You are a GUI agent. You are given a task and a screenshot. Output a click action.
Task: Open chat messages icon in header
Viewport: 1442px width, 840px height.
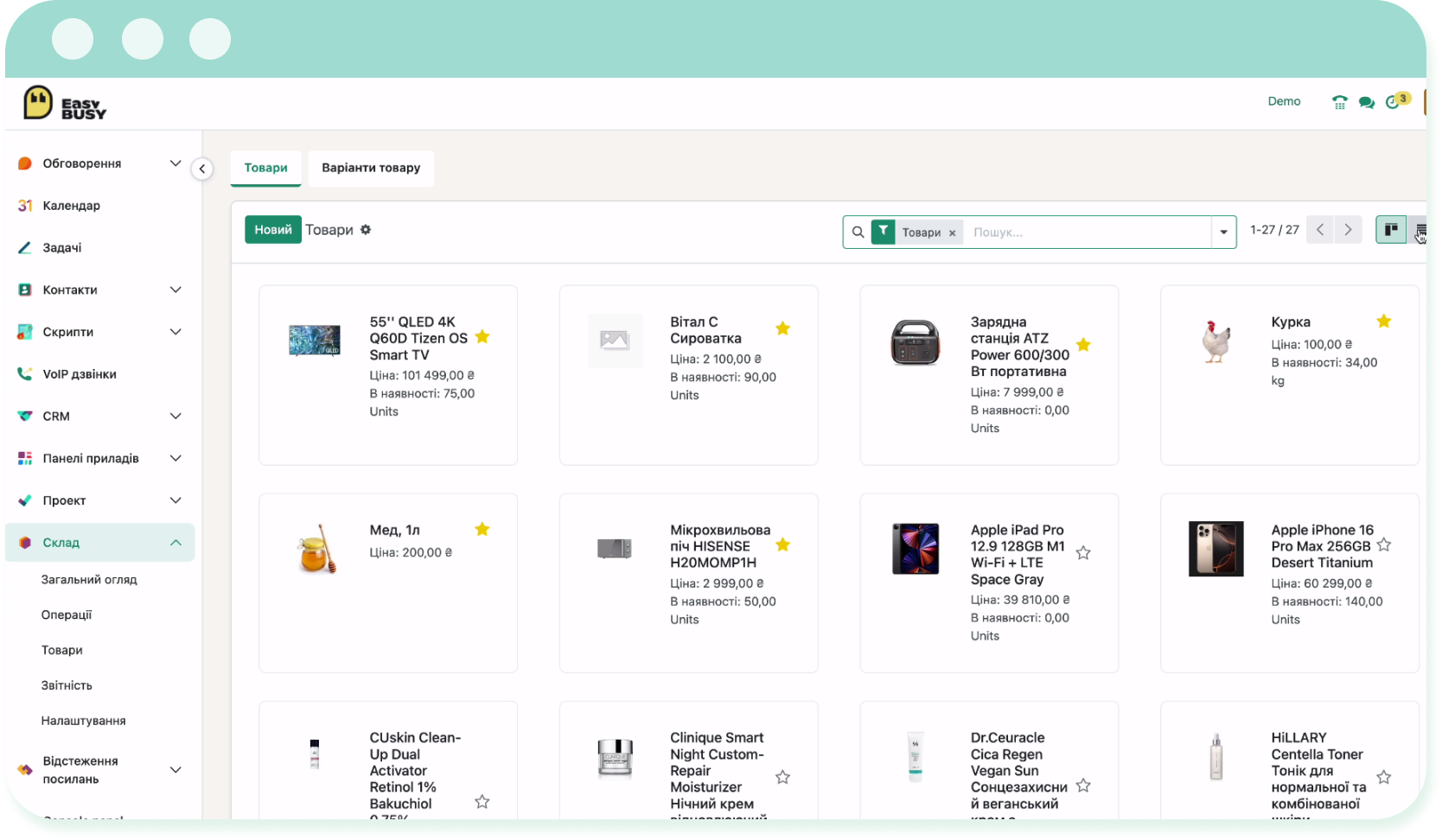click(1366, 102)
